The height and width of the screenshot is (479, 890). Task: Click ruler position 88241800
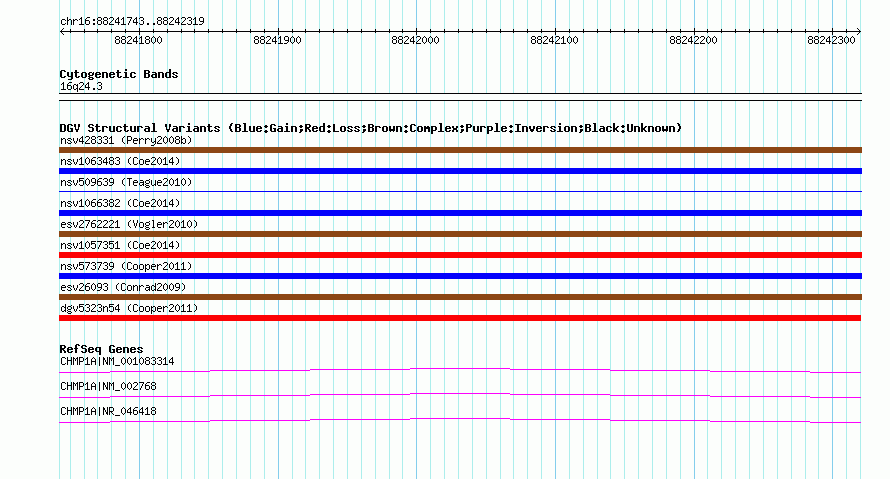click(138, 40)
